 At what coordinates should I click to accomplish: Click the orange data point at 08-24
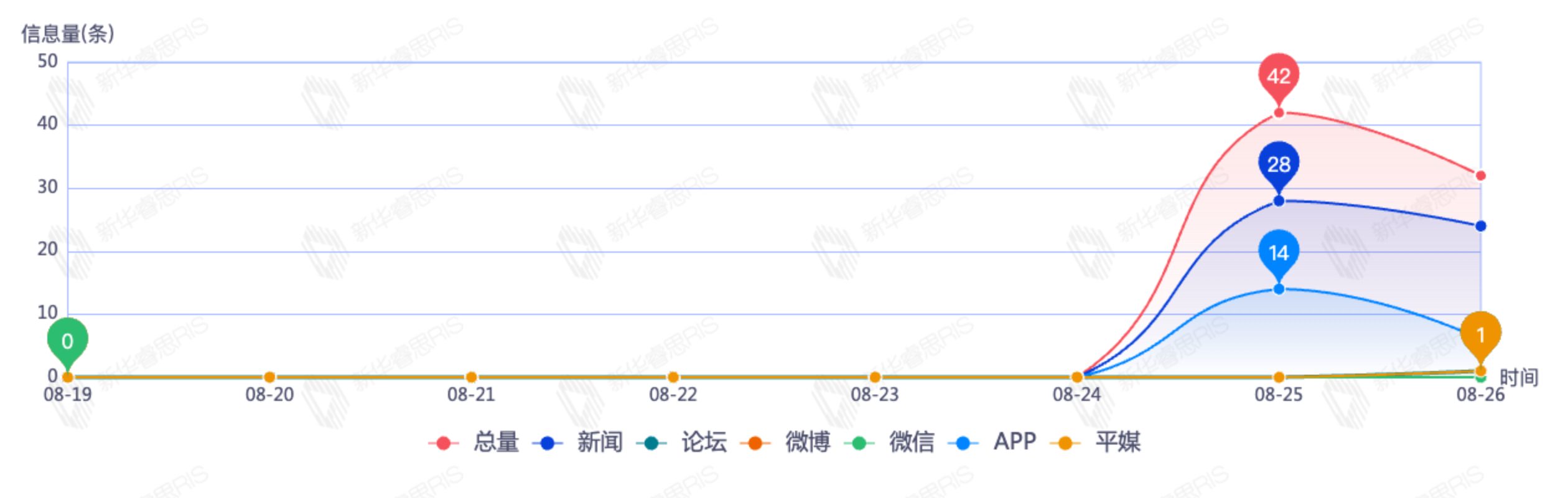[x=1076, y=377]
